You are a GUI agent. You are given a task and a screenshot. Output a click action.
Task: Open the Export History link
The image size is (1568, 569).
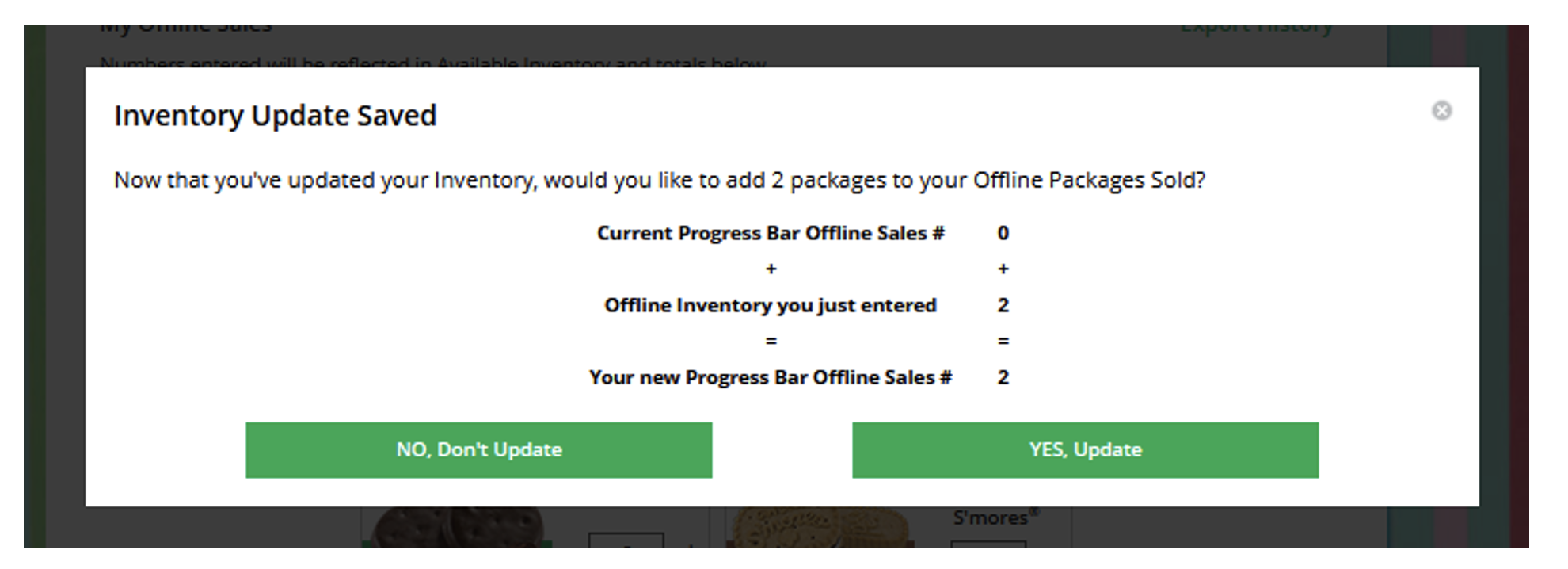click(x=1256, y=29)
